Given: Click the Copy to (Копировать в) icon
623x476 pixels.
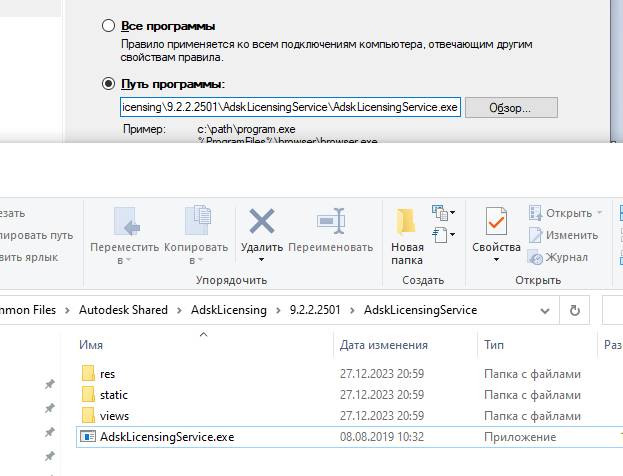Looking at the screenshot, I should [x=196, y=222].
